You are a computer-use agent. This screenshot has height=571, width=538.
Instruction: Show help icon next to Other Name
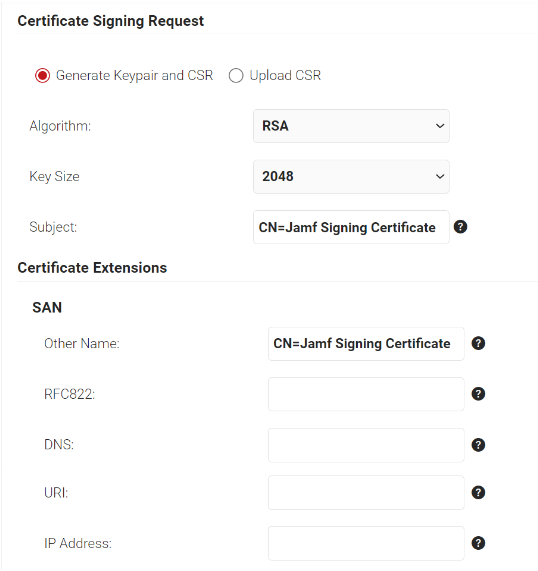click(x=478, y=343)
